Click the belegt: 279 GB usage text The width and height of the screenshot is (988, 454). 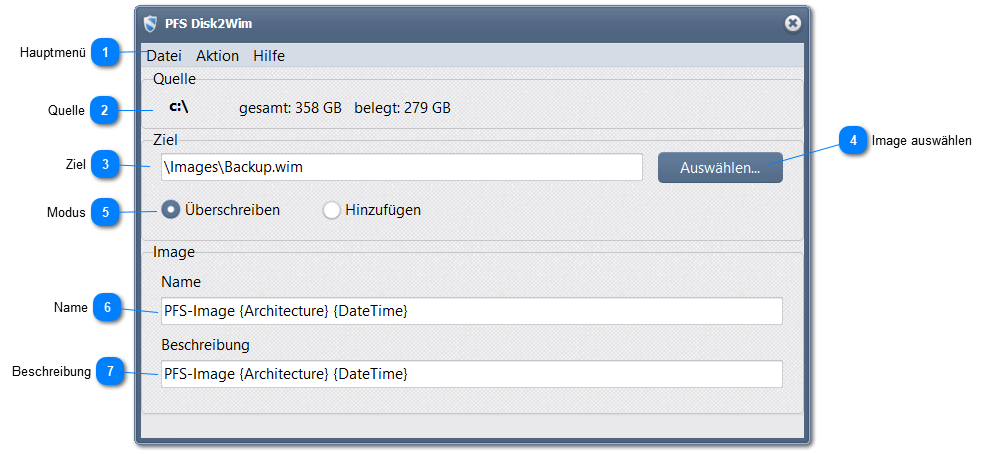pos(402,108)
